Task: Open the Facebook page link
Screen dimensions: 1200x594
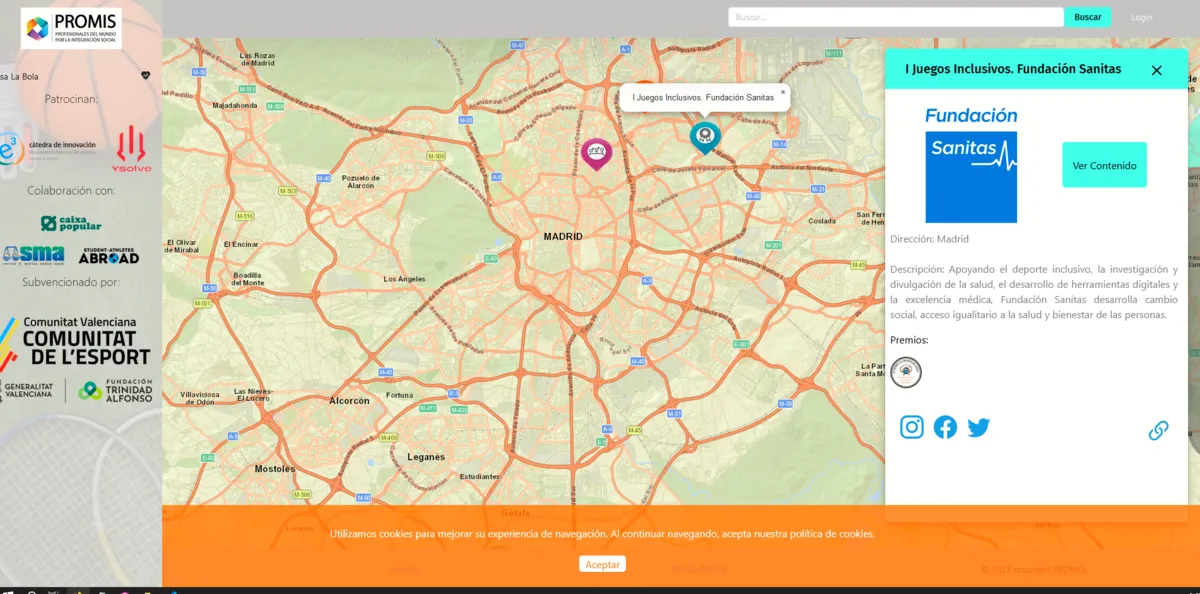Action: pos(945,427)
